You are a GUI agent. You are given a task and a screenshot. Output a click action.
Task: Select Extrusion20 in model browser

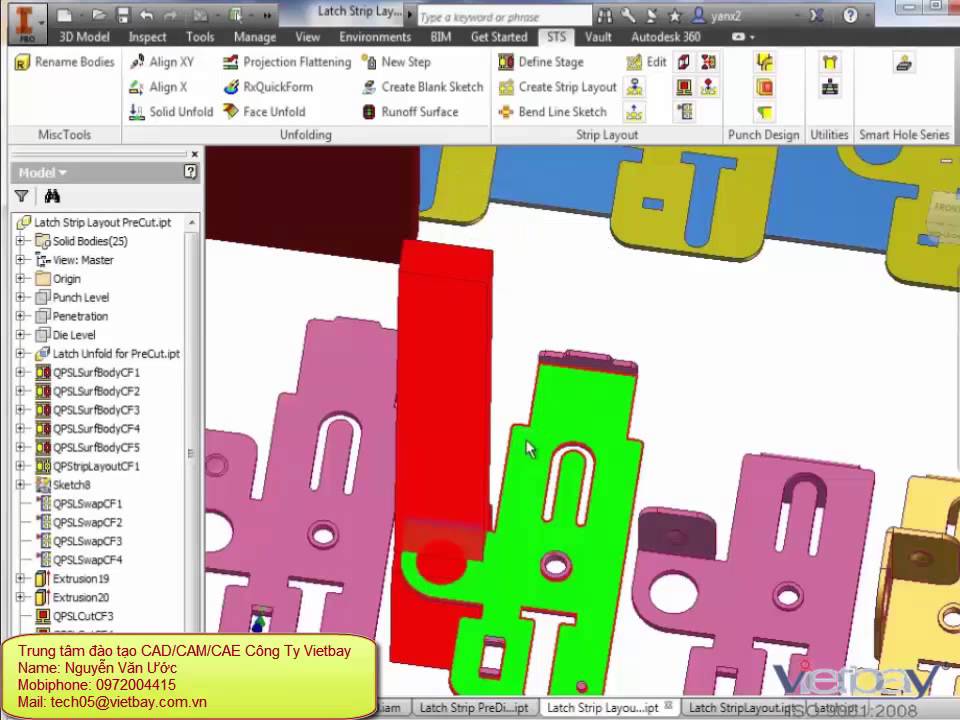point(72,597)
